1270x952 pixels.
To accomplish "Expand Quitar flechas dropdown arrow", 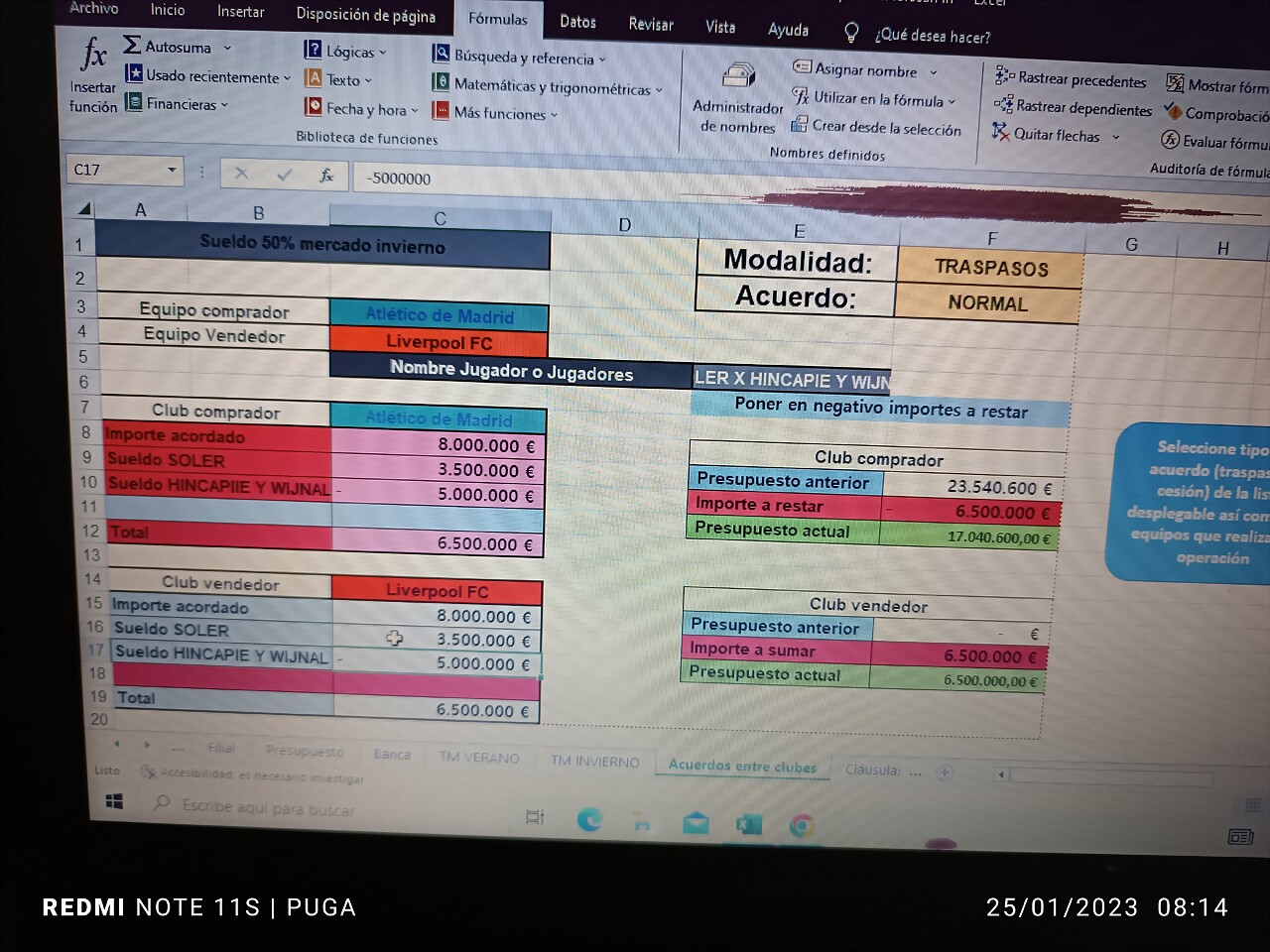I will coord(1116,137).
